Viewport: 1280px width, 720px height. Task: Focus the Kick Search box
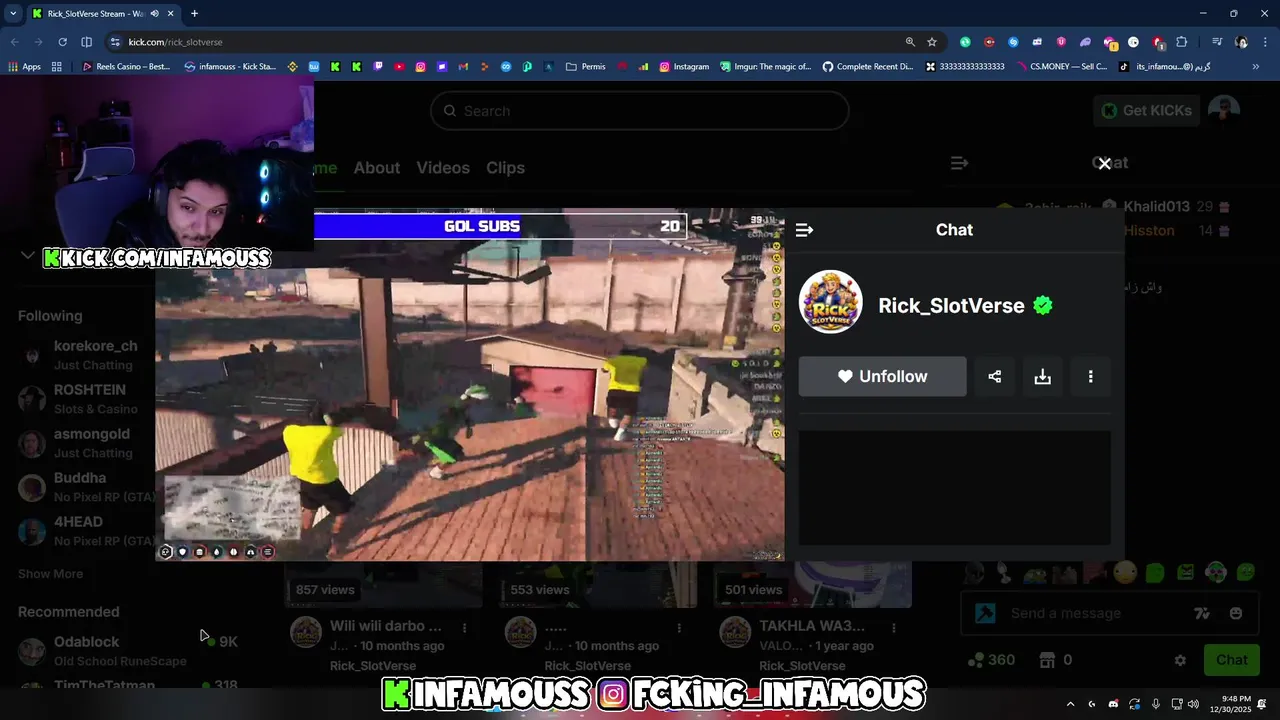click(x=640, y=111)
